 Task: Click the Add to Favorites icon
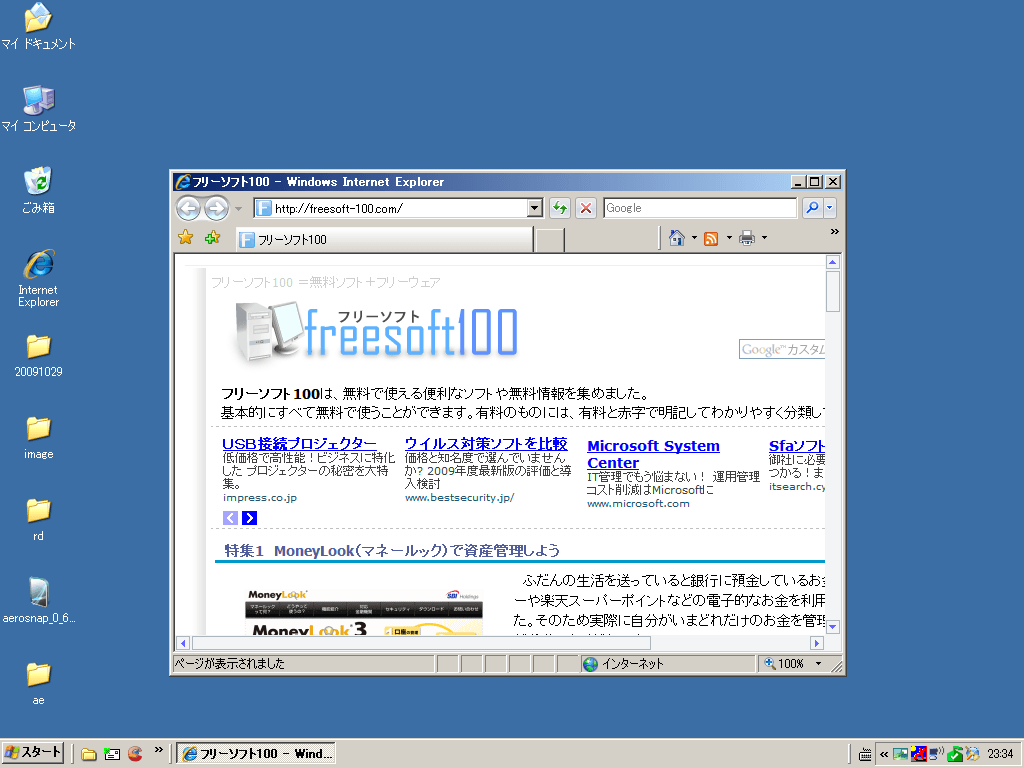point(212,238)
